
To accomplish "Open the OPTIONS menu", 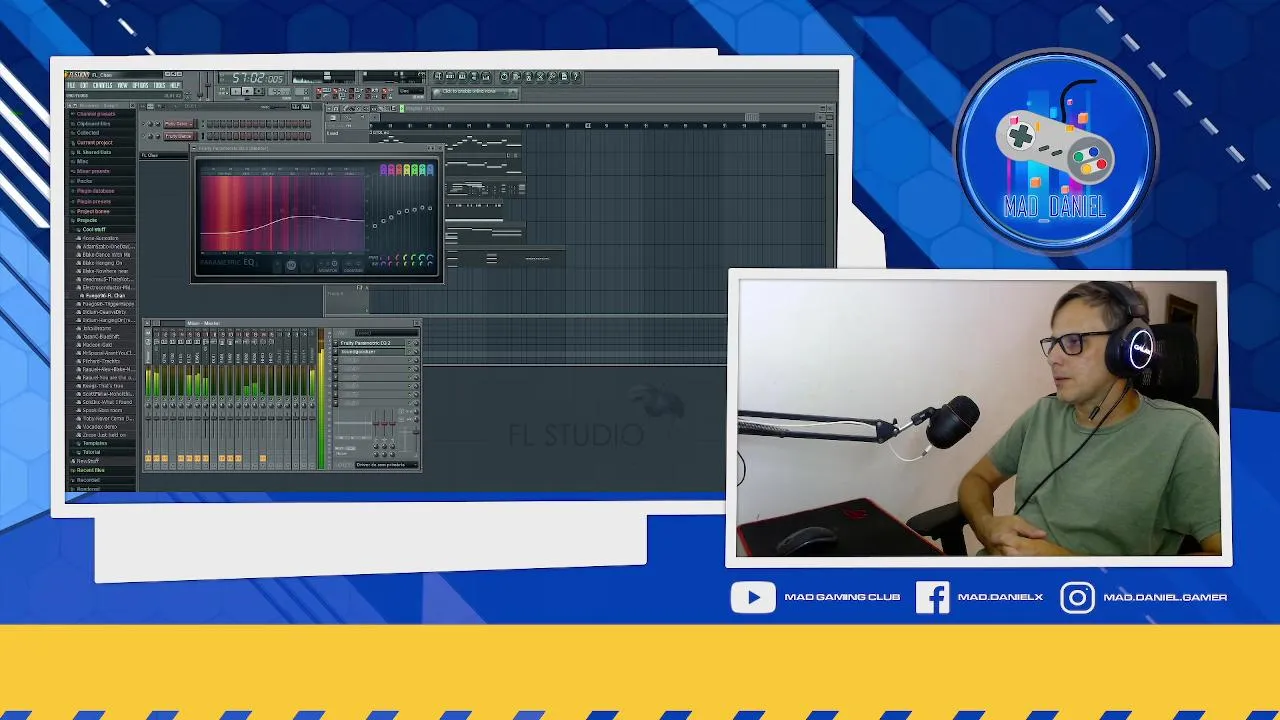I will (x=140, y=85).
